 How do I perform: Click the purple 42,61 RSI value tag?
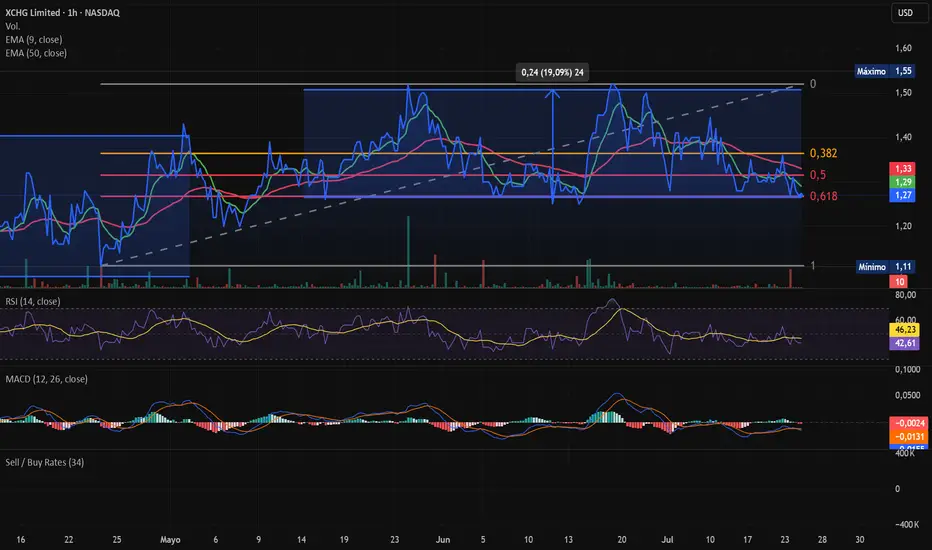(x=905, y=343)
